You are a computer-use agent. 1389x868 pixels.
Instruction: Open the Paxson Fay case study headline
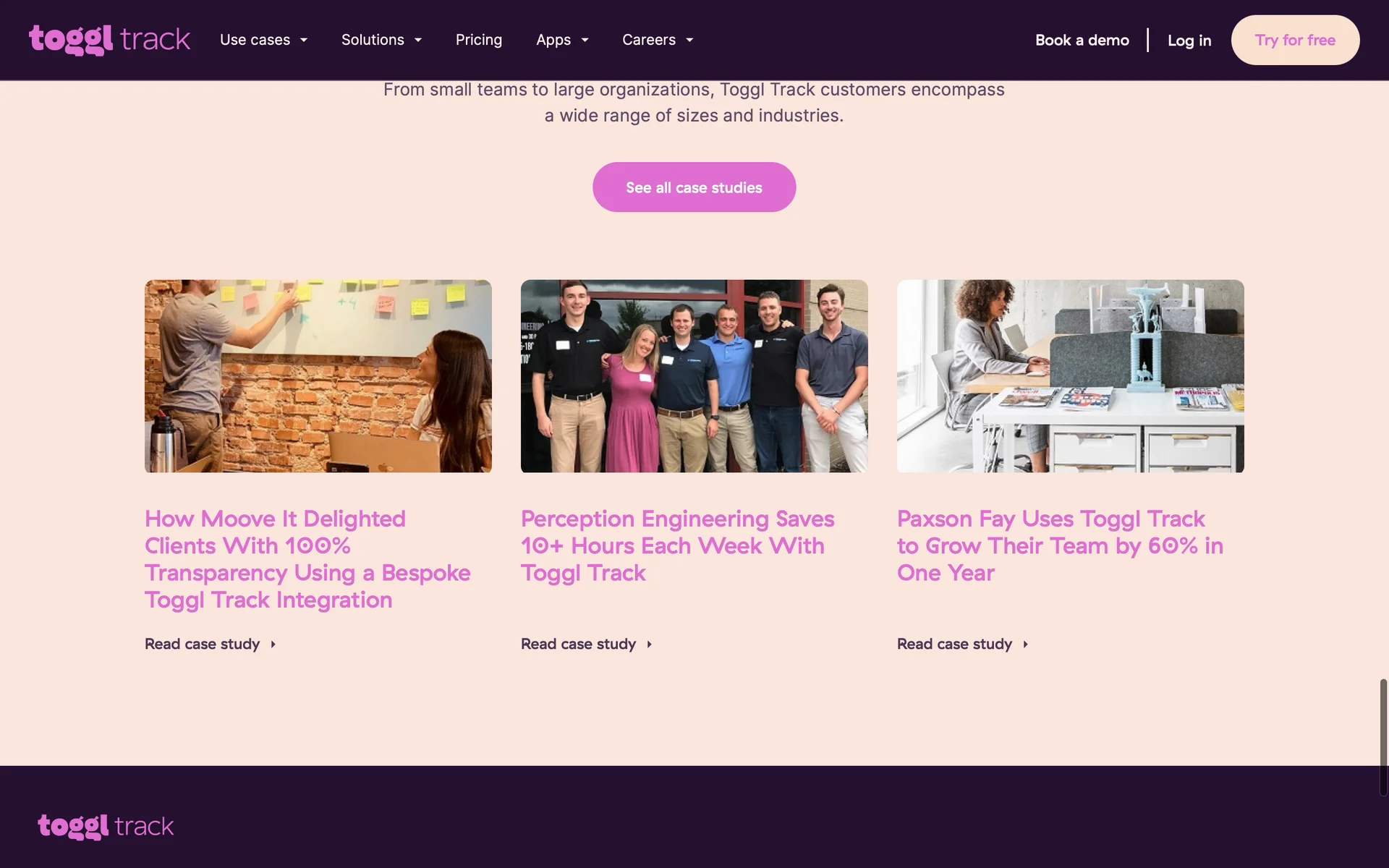[x=1059, y=546]
